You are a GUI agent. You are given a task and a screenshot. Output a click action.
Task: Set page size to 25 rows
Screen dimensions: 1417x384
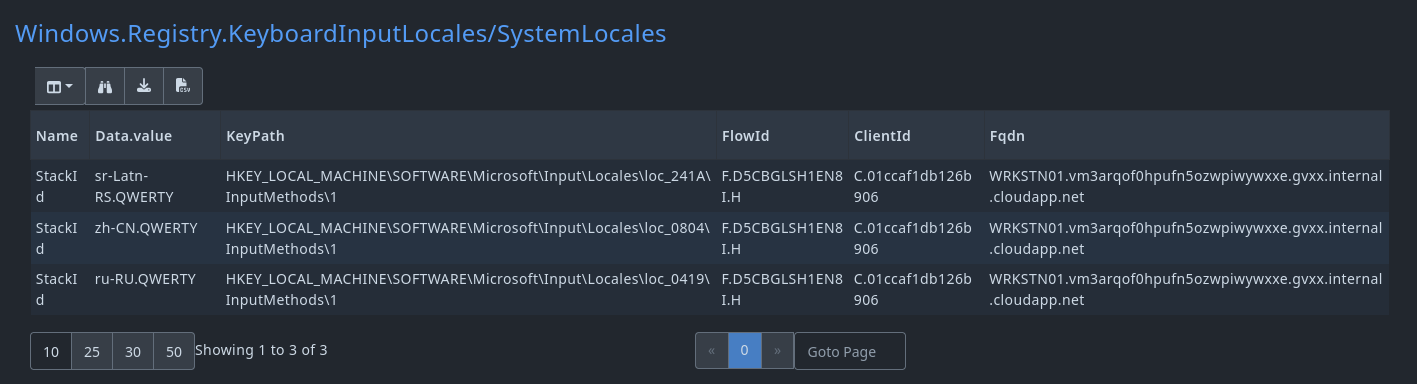tap(92, 352)
